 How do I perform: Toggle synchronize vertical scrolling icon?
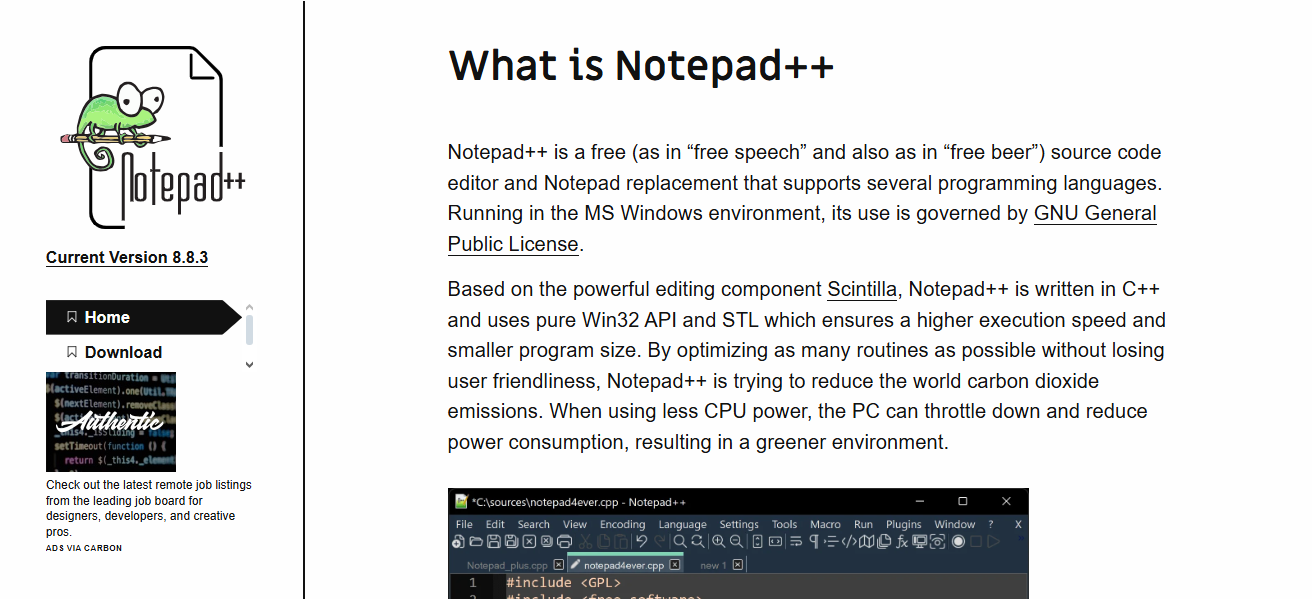tap(757, 541)
